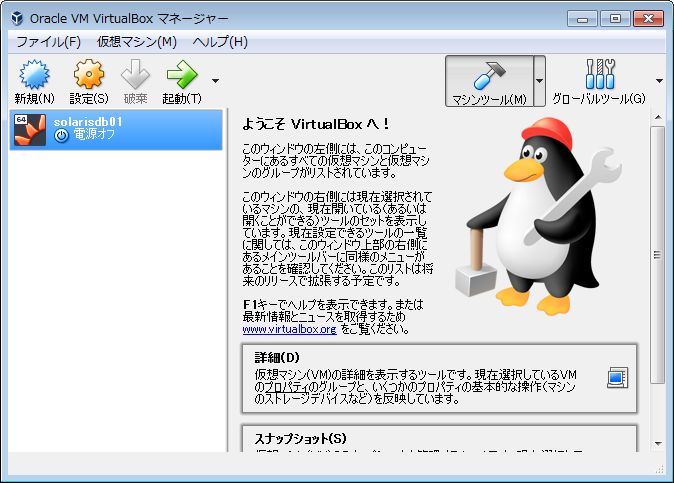Screen dimensions: 674x483
Task: Open the Machine Tools dropdown arrow
Action: tap(539, 81)
